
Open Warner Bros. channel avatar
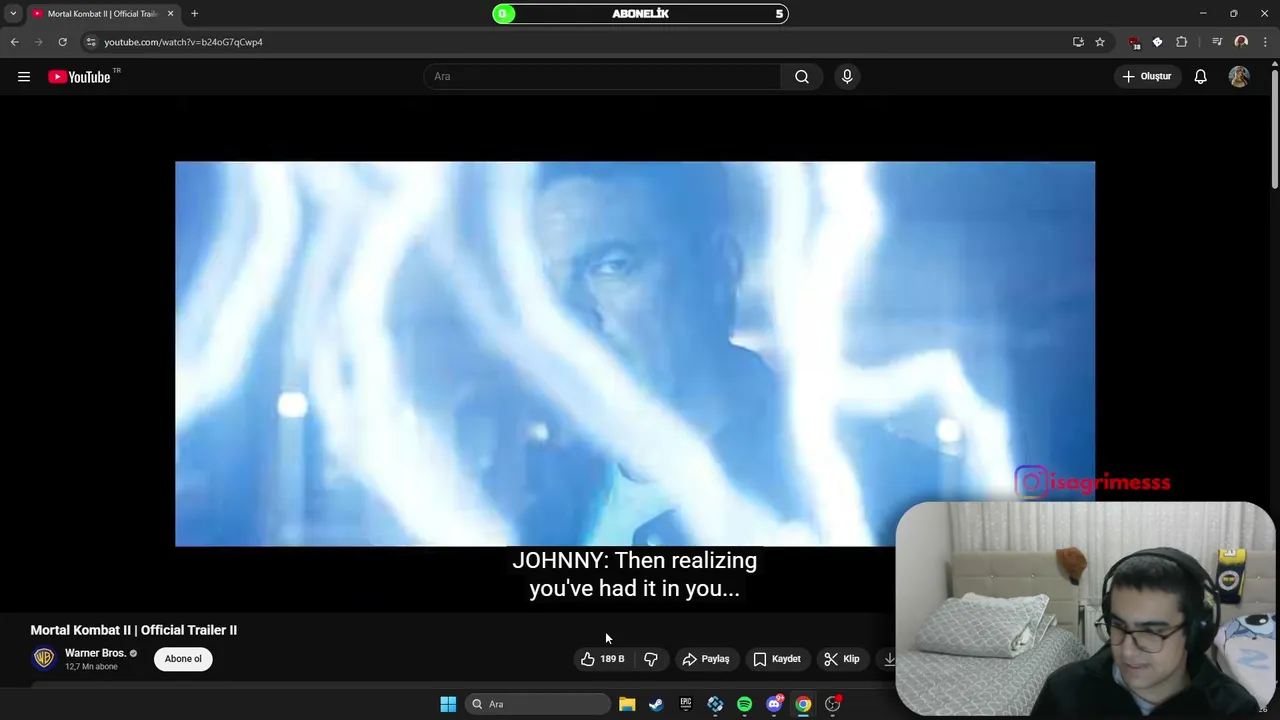[43, 658]
